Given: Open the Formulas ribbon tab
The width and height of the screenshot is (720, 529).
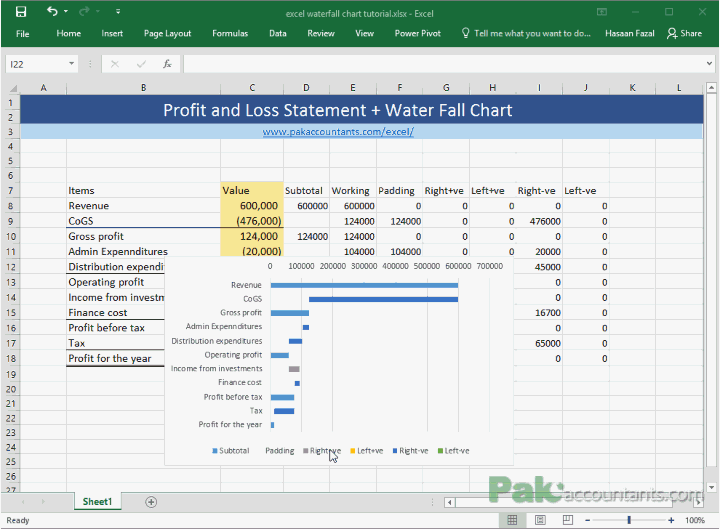Looking at the screenshot, I should pos(230,34).
